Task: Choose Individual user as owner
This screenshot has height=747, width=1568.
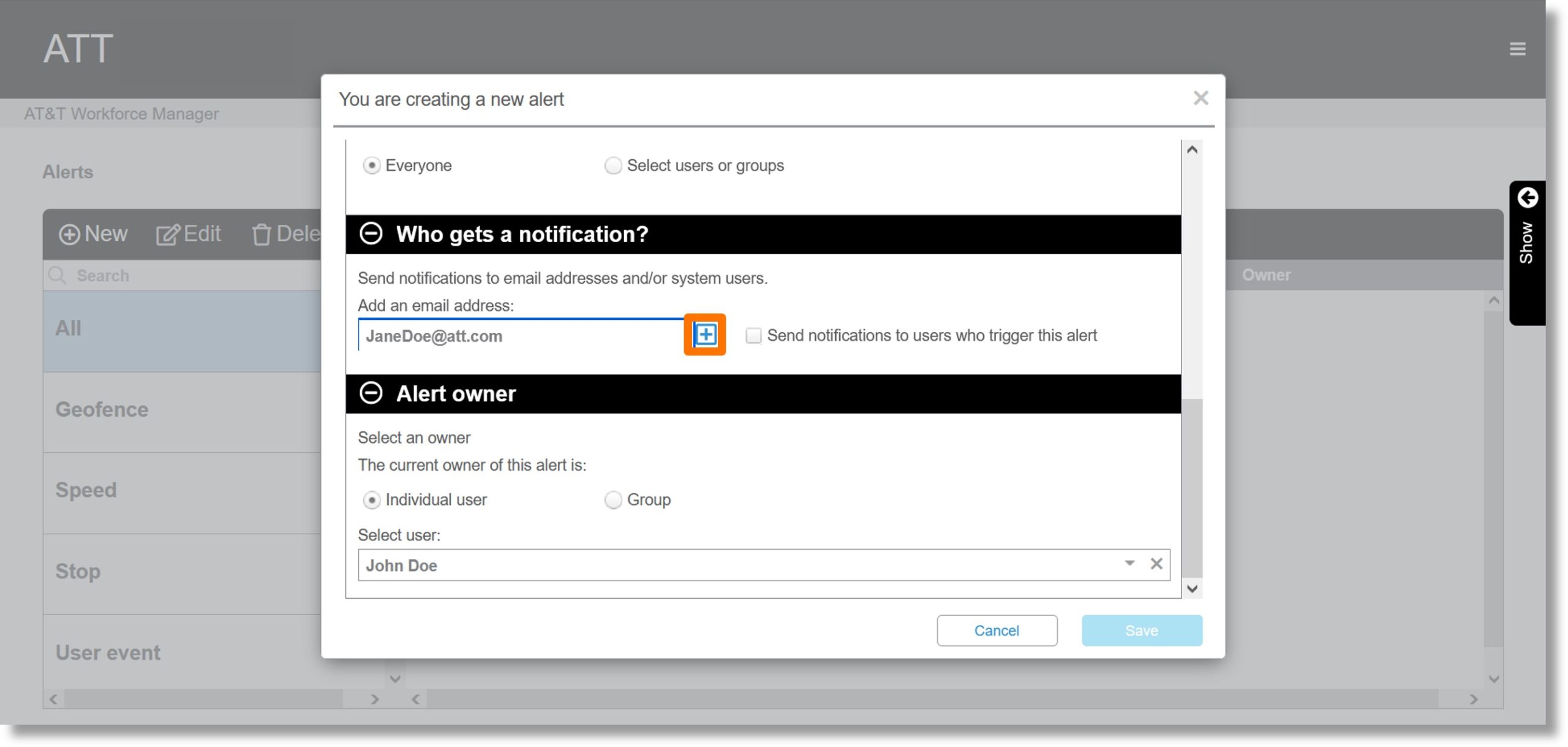Action: point(371,500)
